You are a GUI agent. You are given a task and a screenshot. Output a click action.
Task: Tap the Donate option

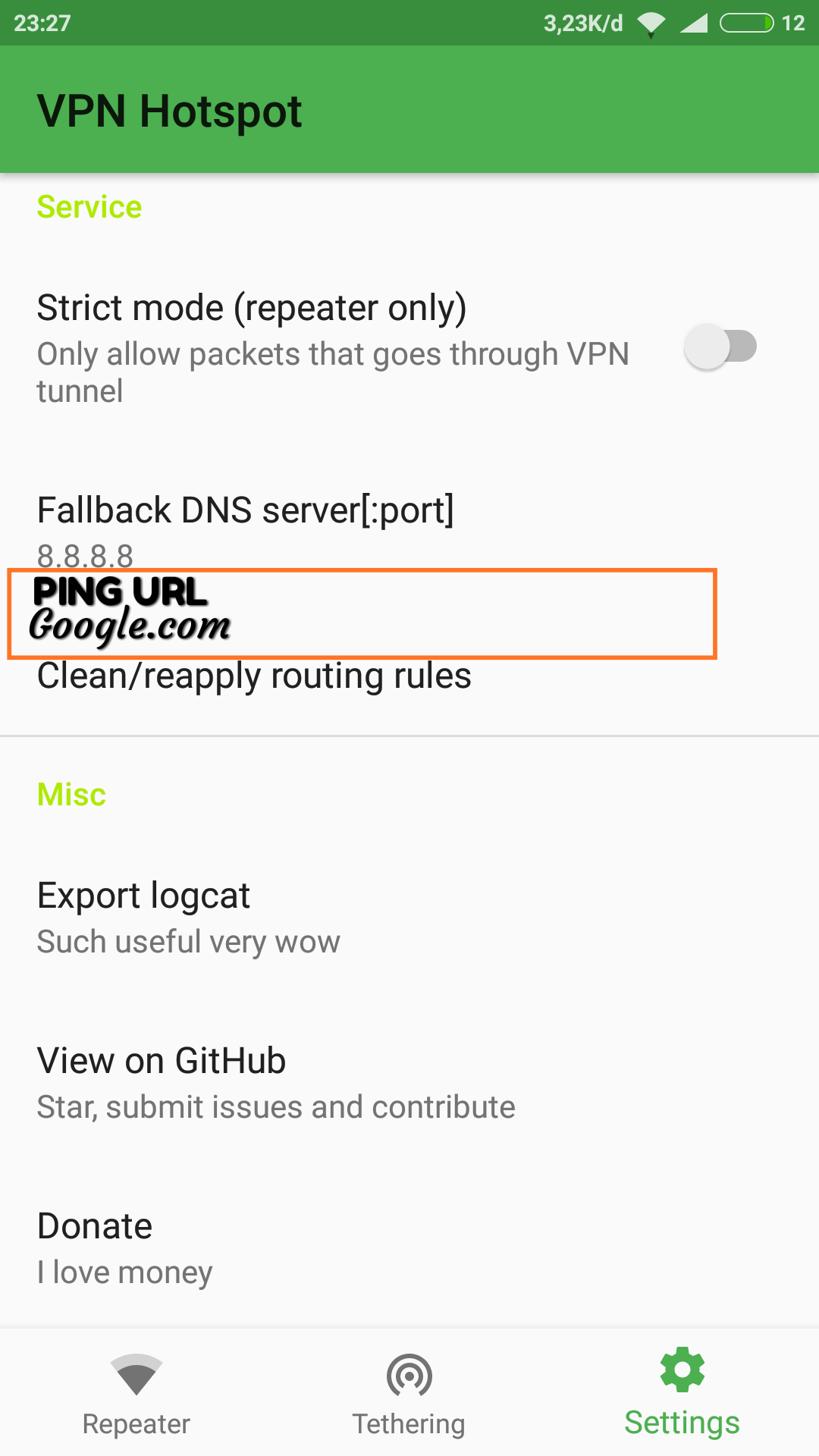click(x=409, y=1247)
